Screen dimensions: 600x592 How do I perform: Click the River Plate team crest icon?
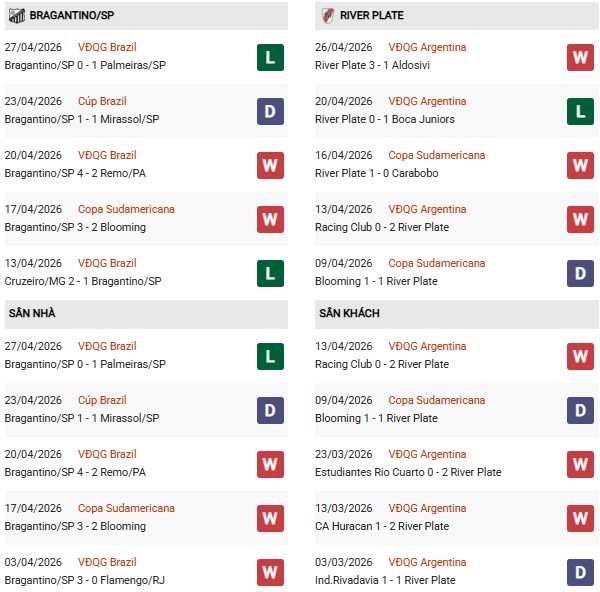pyautogui.click(x=327, y=15)
